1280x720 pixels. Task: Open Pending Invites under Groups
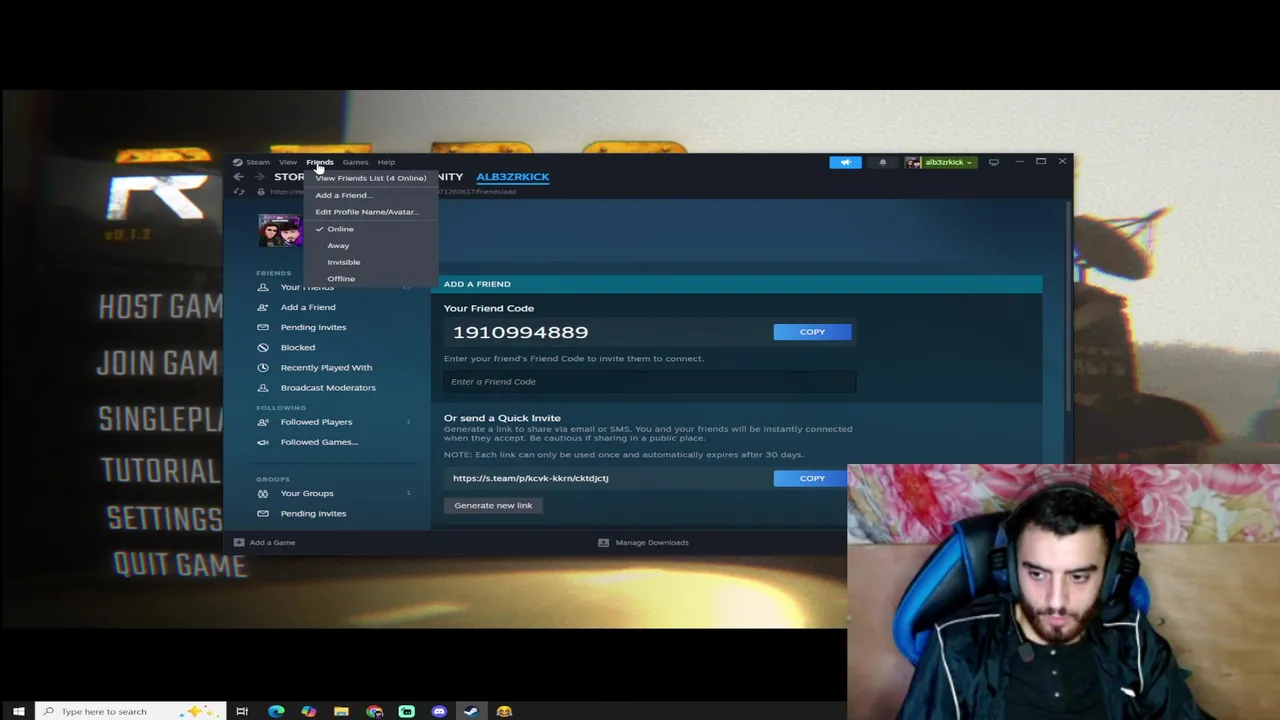pos(313,513)
